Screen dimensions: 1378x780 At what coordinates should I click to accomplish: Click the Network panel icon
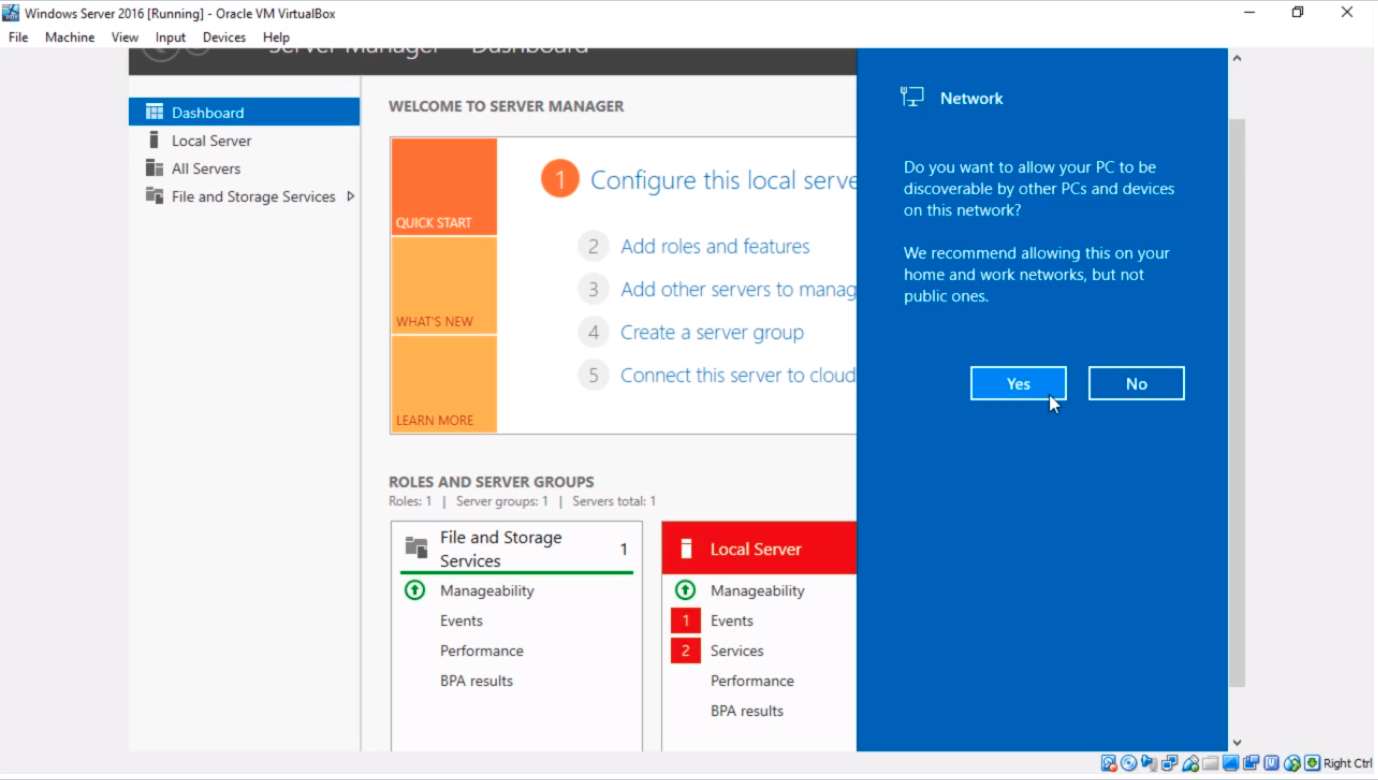912,97
